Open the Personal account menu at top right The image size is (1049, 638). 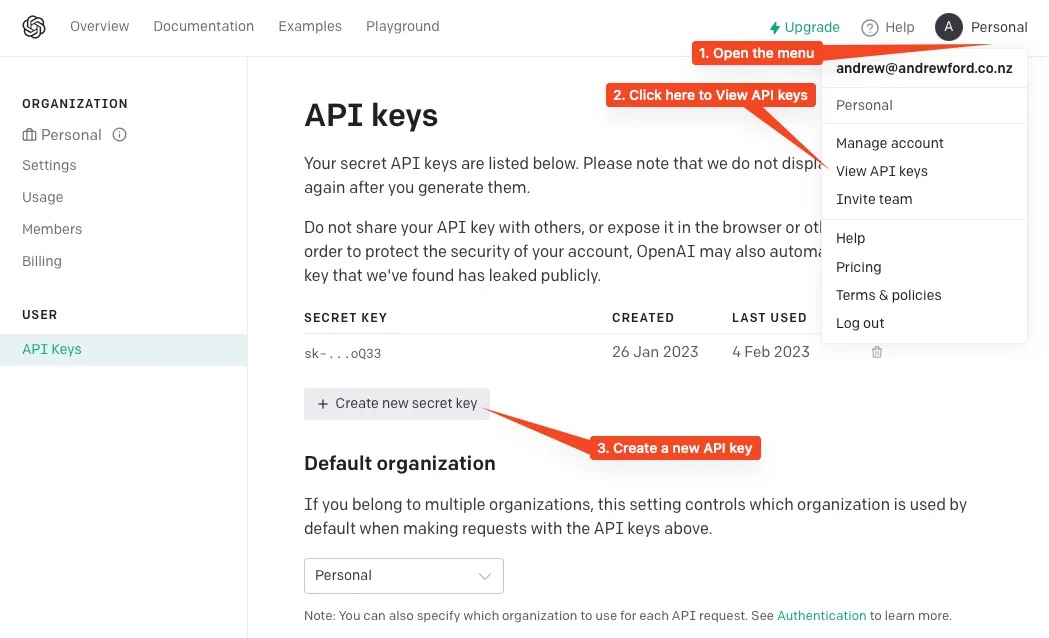(981, 27)
